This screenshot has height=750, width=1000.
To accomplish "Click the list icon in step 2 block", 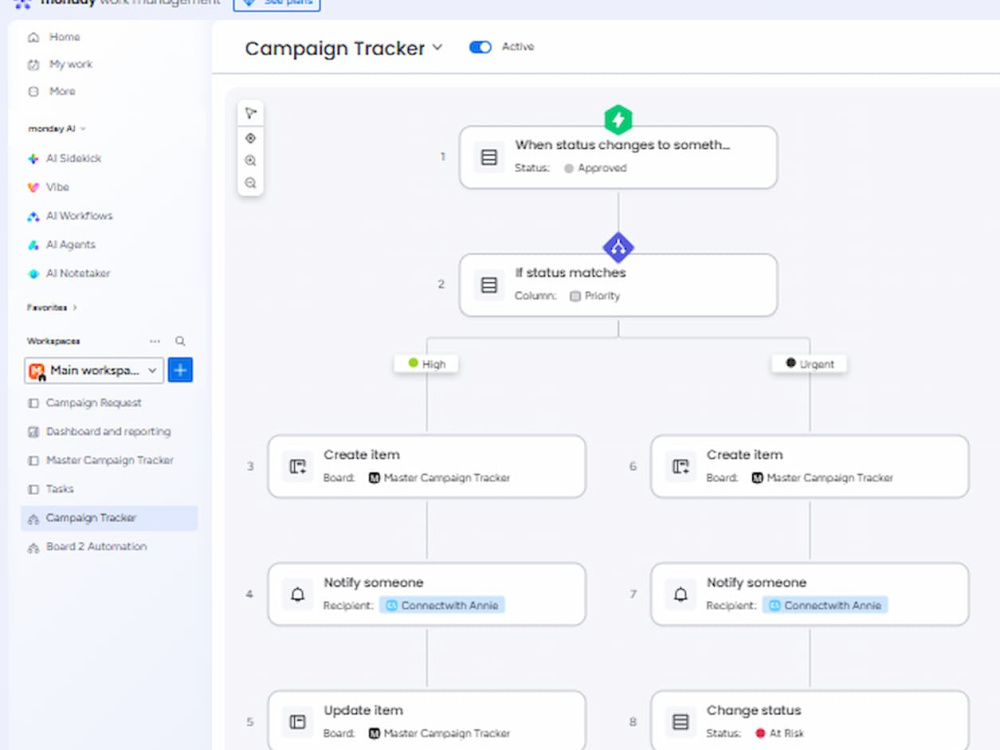I will click(489, 285).
